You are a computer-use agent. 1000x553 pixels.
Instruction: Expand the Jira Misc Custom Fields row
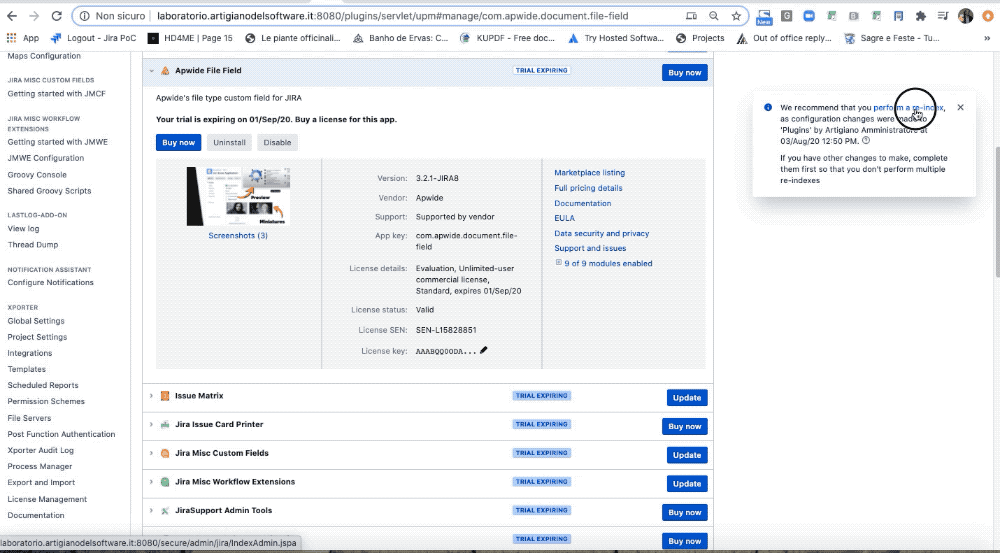coord(151,453)
